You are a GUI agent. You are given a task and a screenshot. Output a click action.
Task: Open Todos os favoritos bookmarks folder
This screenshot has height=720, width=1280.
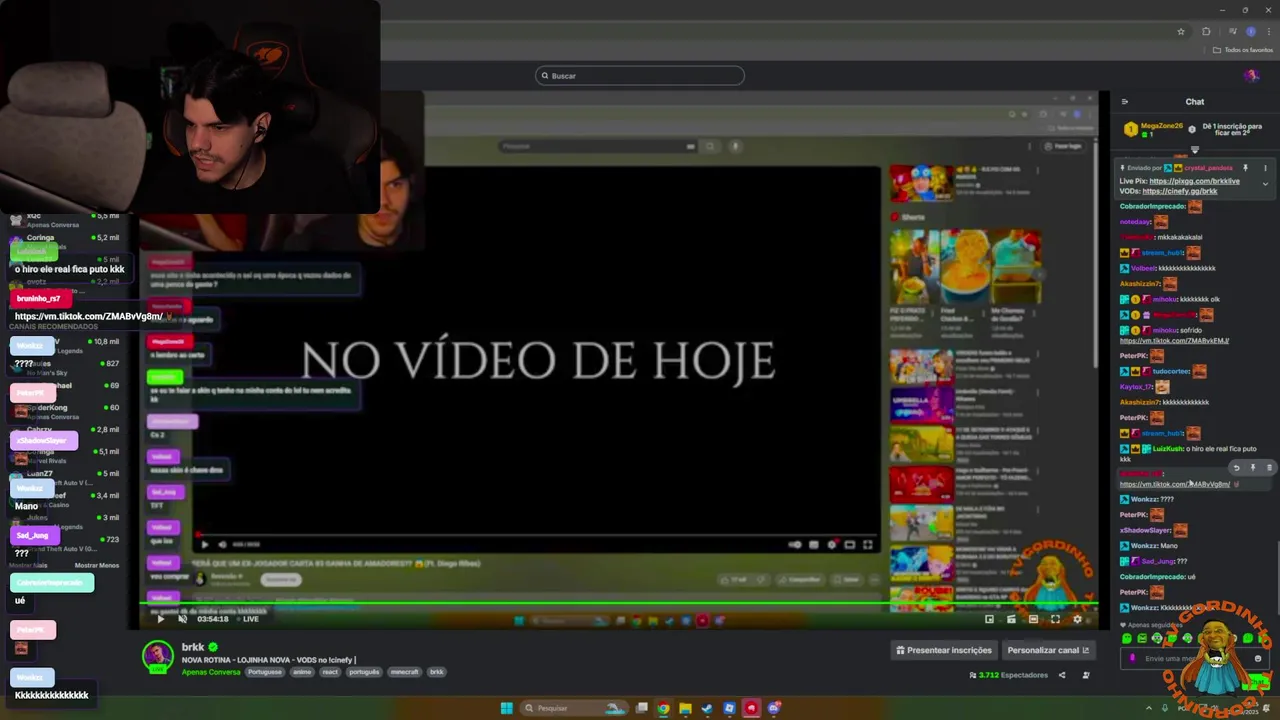point(1243,50)
